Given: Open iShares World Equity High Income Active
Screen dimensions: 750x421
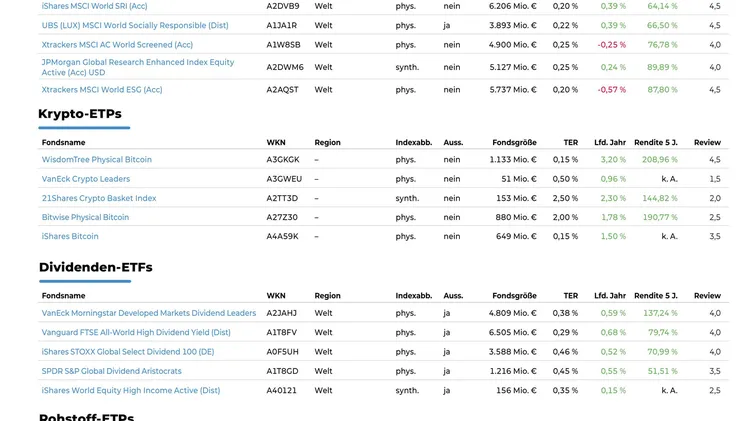Looking at the screenshot, I should tap(131, 391).
